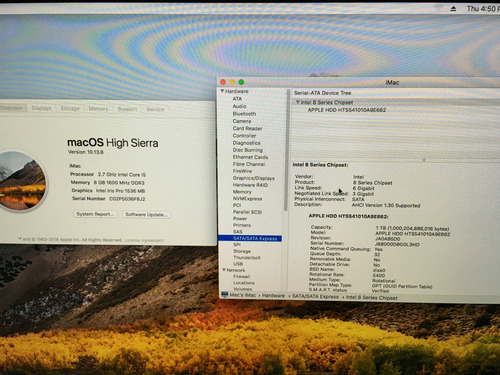This screenshot has height=375, width=500.
Task: Click the Version 10.13.6 text
Action: [86, 152]
